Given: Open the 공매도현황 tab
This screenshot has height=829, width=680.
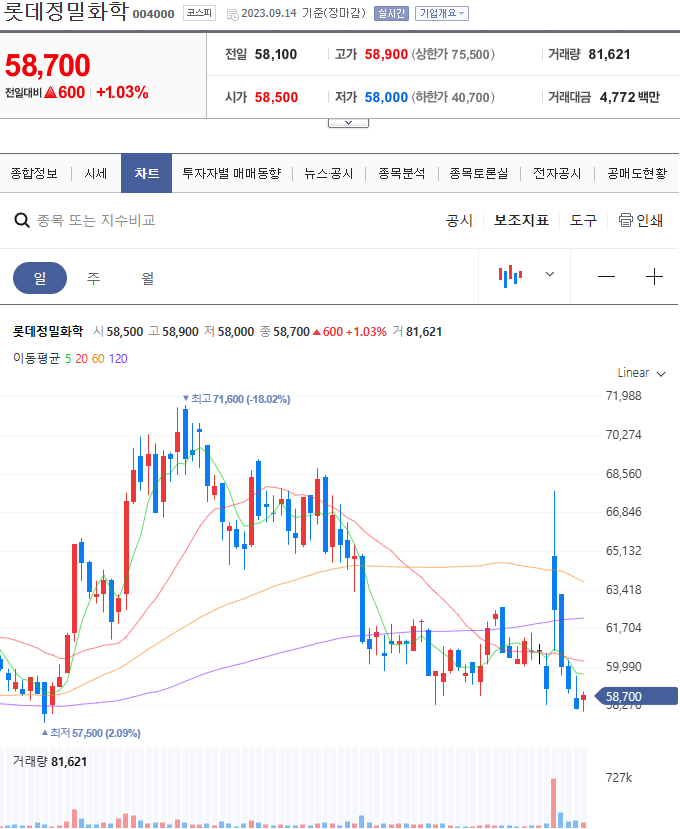Looking at the screenshot, I should click(x=637, y=173).
